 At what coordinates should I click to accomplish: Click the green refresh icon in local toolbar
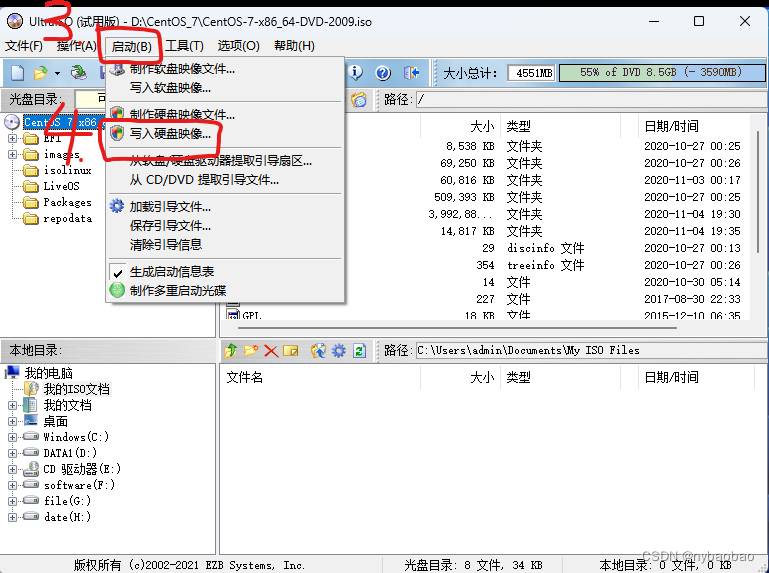359,350
